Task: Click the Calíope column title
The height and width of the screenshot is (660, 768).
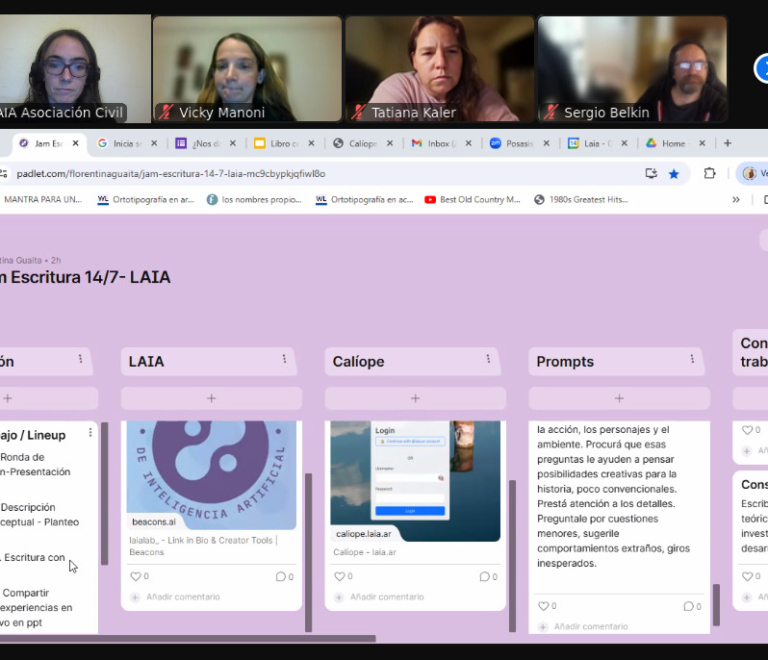Action: click(359, 362)
